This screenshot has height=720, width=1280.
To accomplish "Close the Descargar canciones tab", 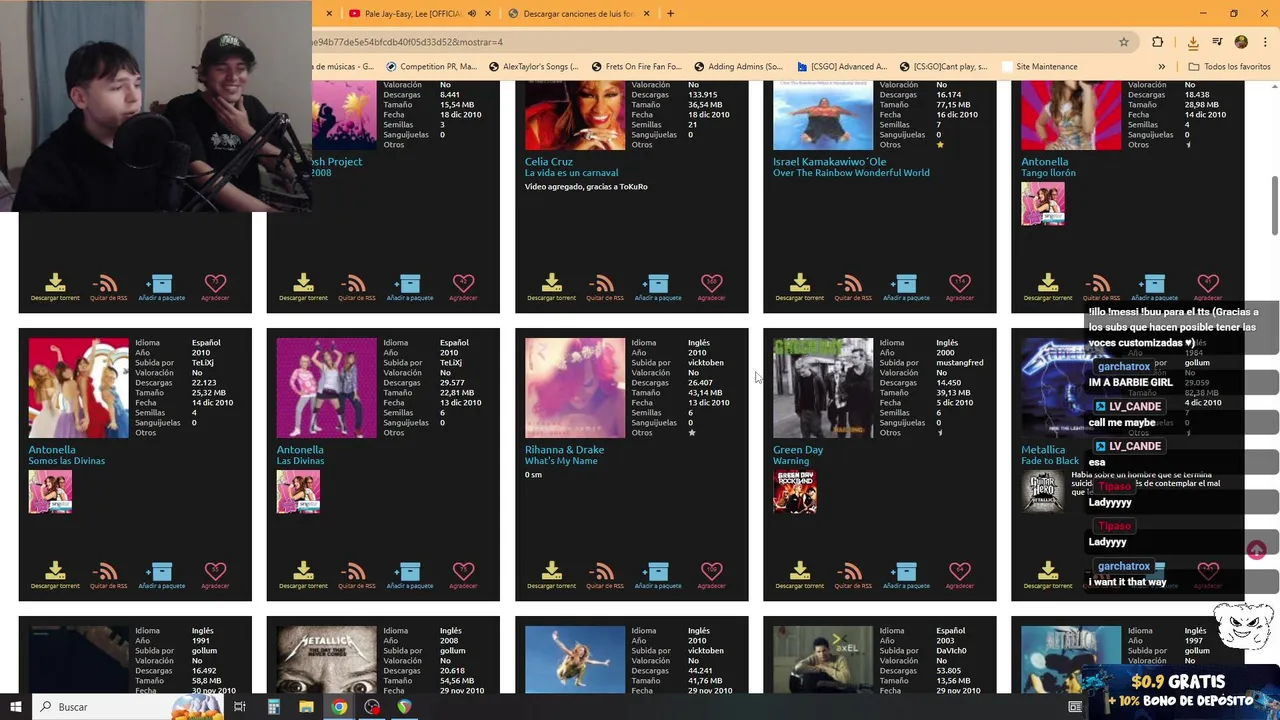I will point(646,14).
